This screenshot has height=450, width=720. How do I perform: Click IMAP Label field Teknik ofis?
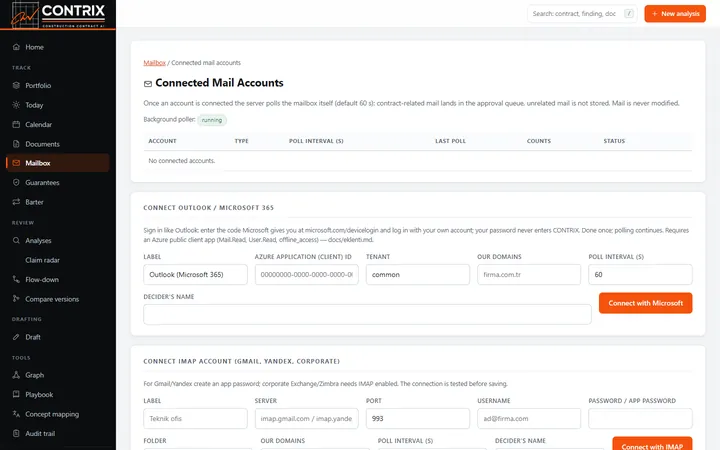pyautogui.click(x=195, y=418)
